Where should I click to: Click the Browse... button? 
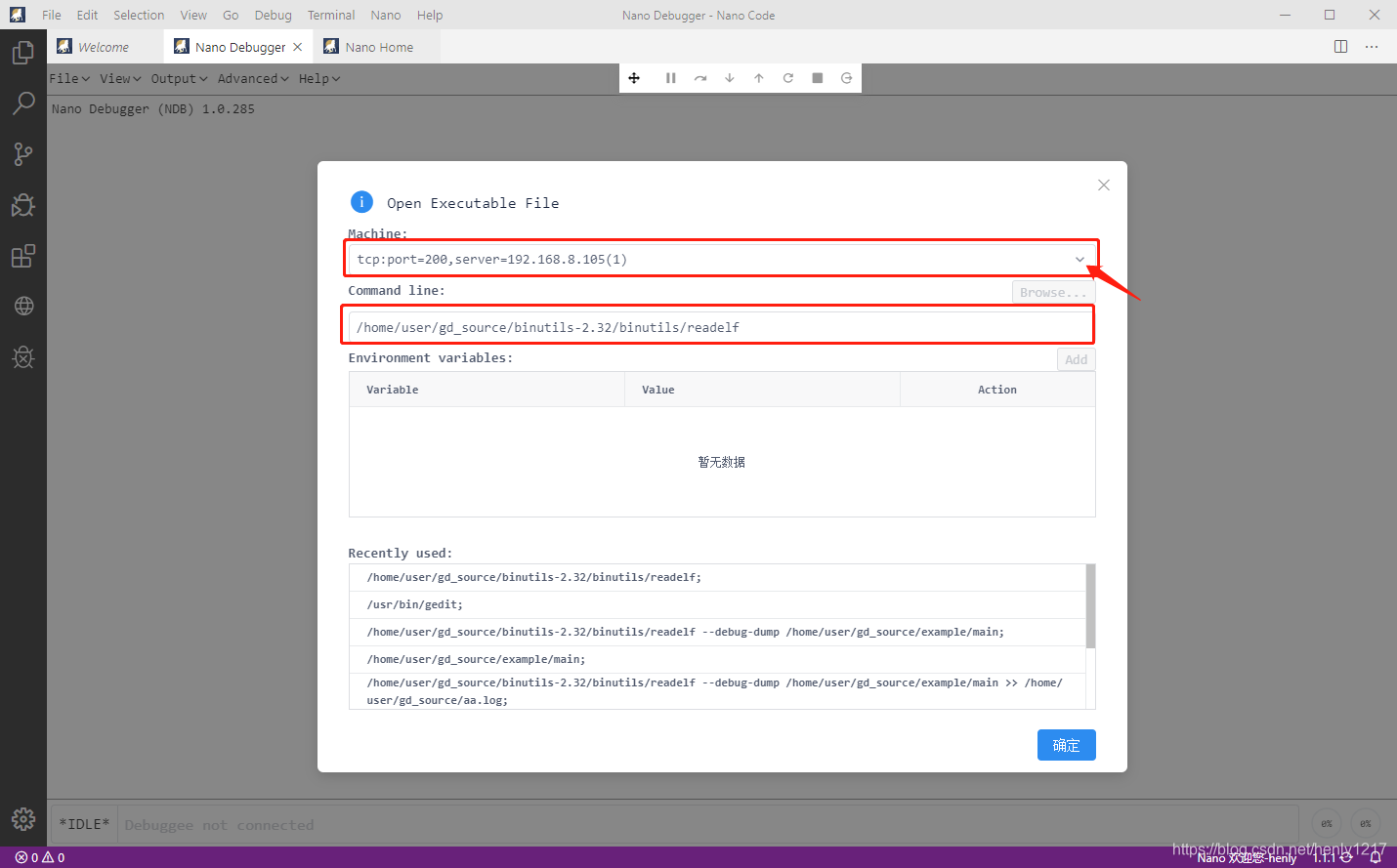(x=1053, y=292)
